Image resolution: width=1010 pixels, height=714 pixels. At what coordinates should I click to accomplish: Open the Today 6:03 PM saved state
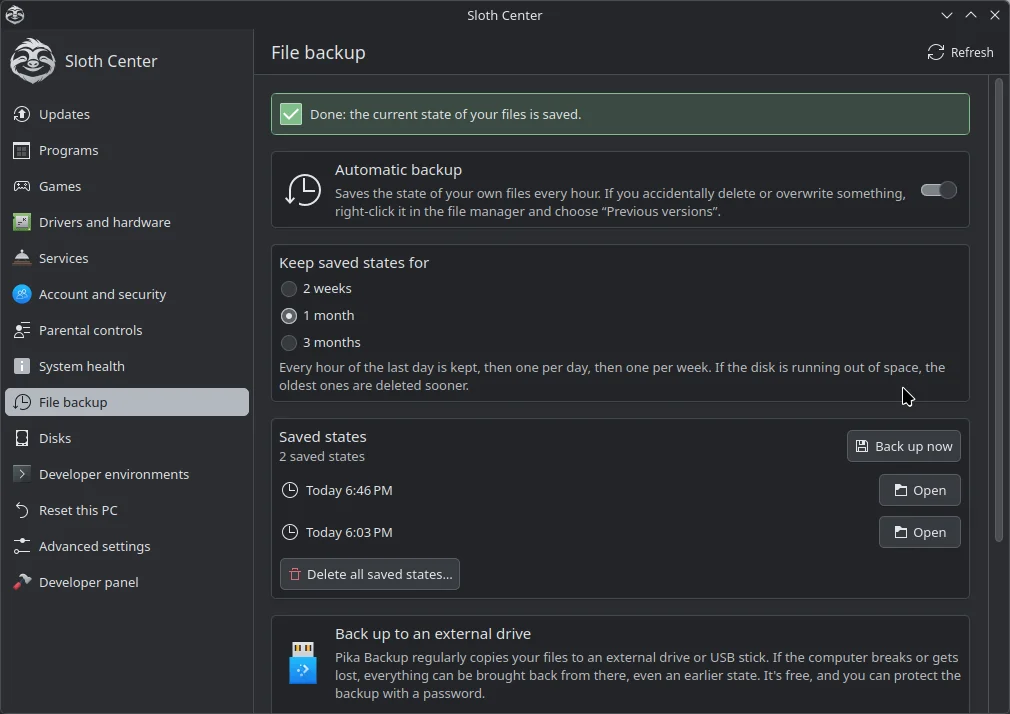coord(920,532)
